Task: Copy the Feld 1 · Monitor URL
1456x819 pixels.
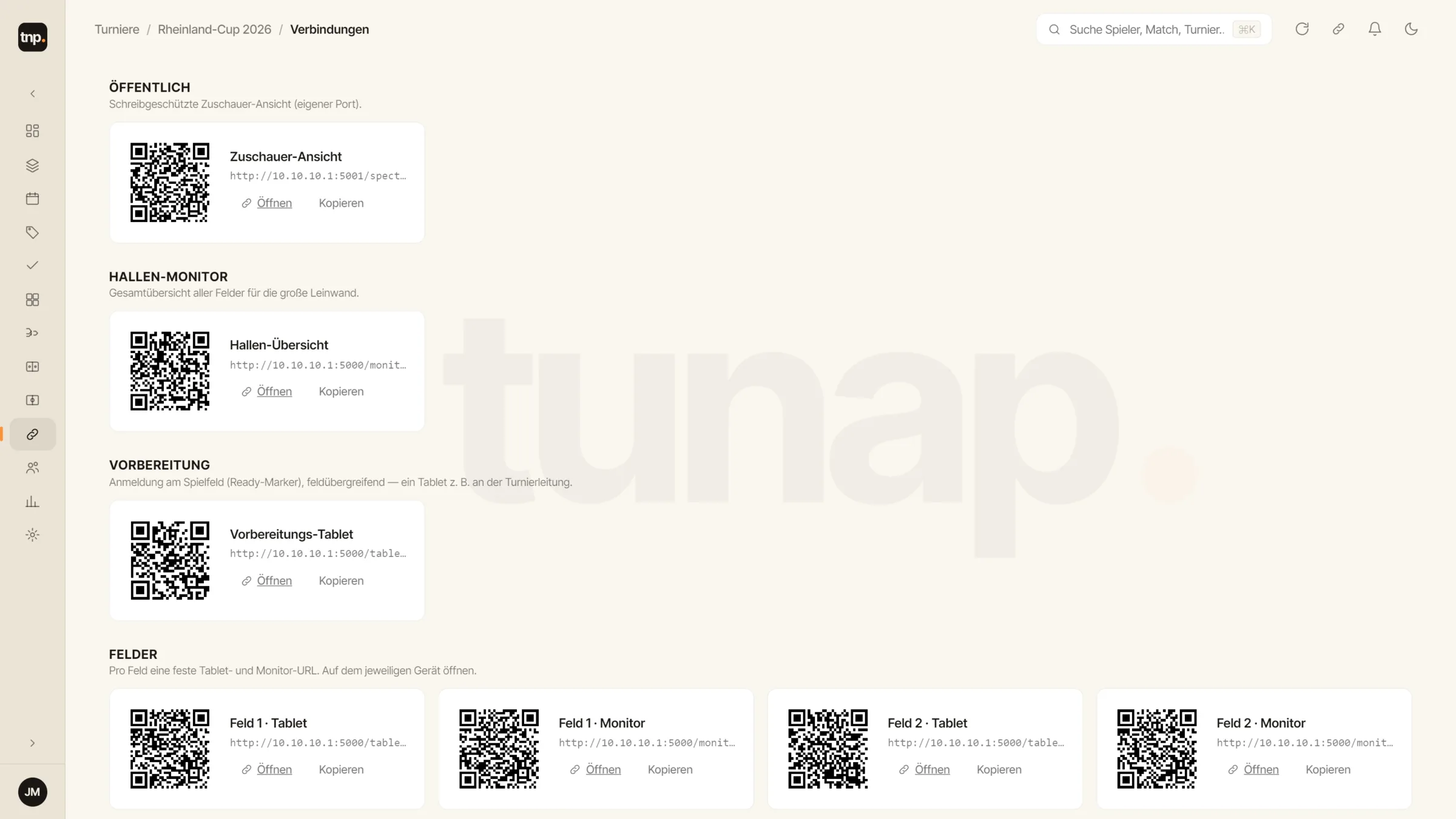Action: tap(670, 770)
